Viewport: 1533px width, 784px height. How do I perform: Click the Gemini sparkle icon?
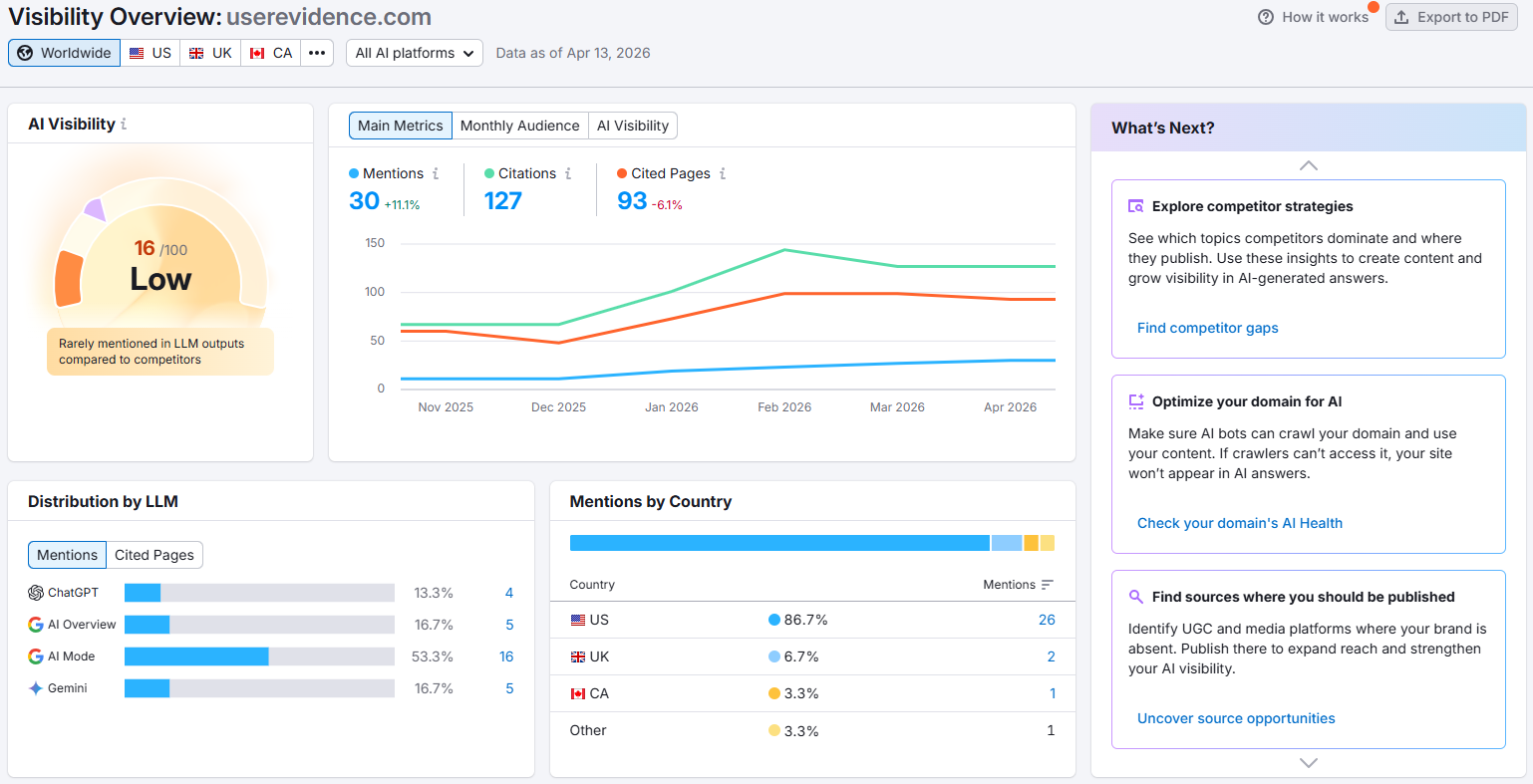36,688
